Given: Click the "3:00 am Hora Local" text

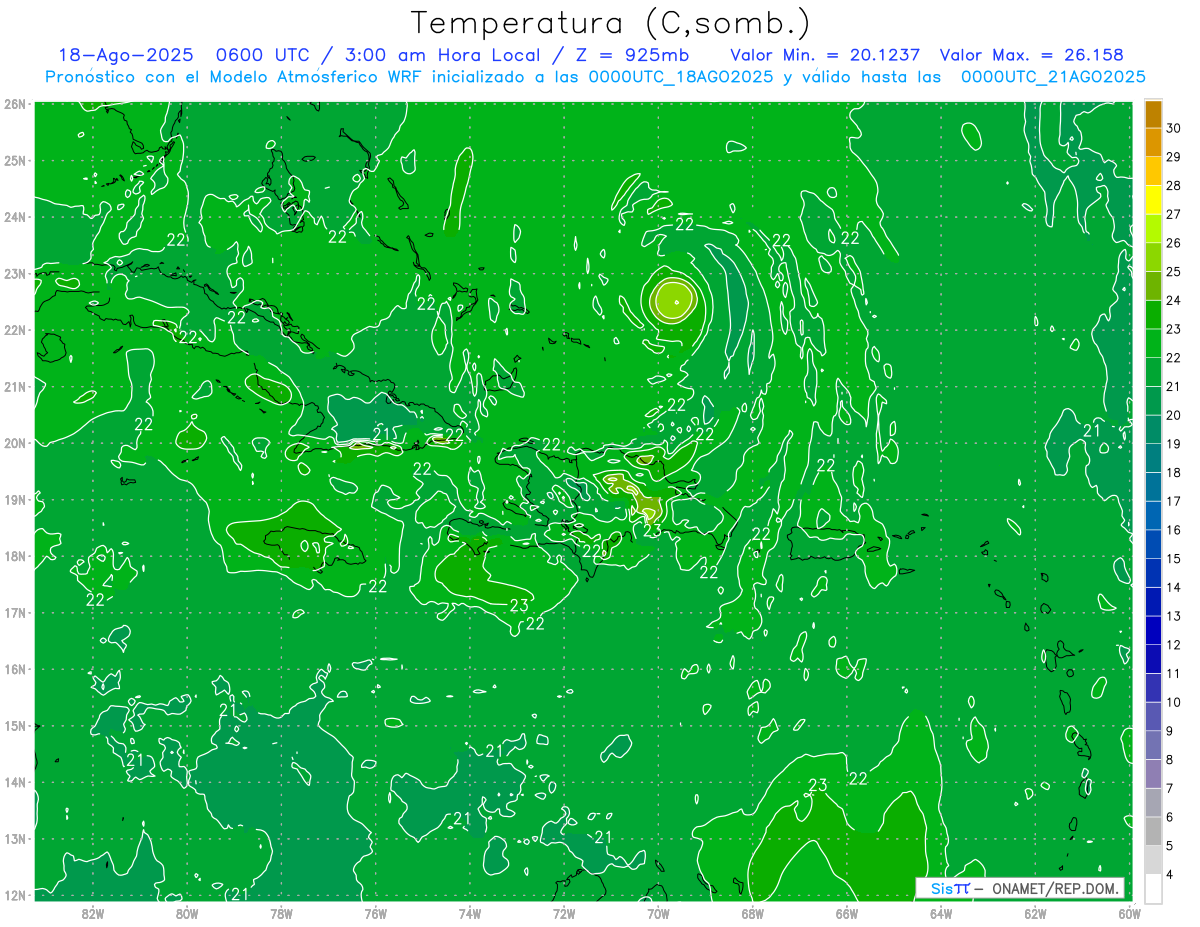Looking at the screenshot, I should tap(450, 55).
